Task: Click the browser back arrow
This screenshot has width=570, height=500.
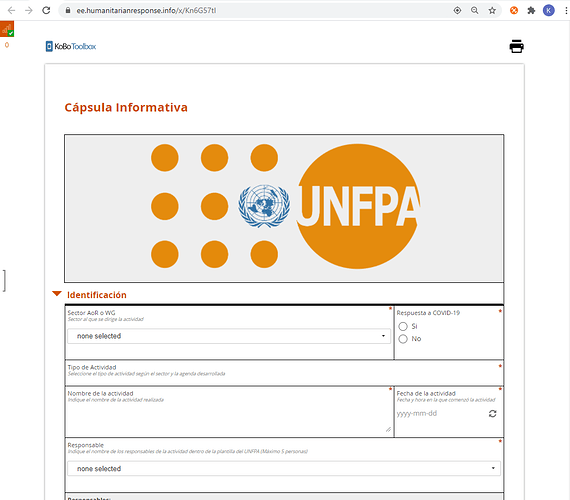Action: coord(11,10)
